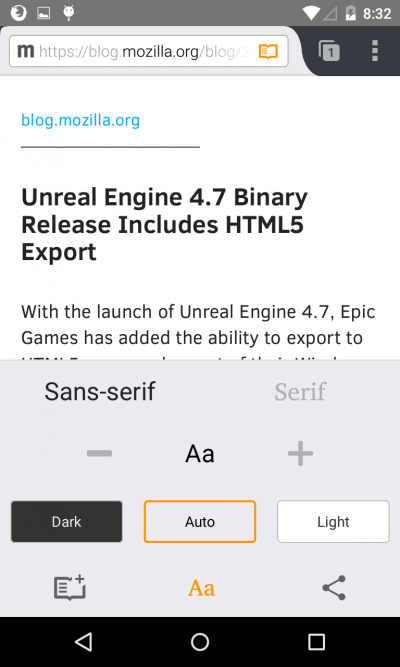This screenshot has width=400, height=667.
Task: Switch font to Sans-serif
Action: click(100, 391)
